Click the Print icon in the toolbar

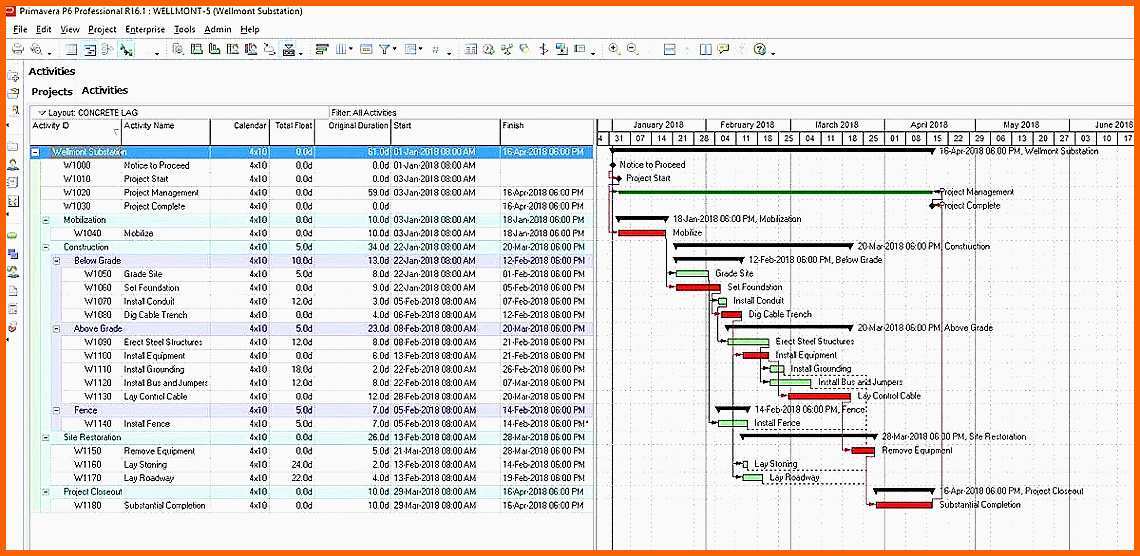[17, 49]
